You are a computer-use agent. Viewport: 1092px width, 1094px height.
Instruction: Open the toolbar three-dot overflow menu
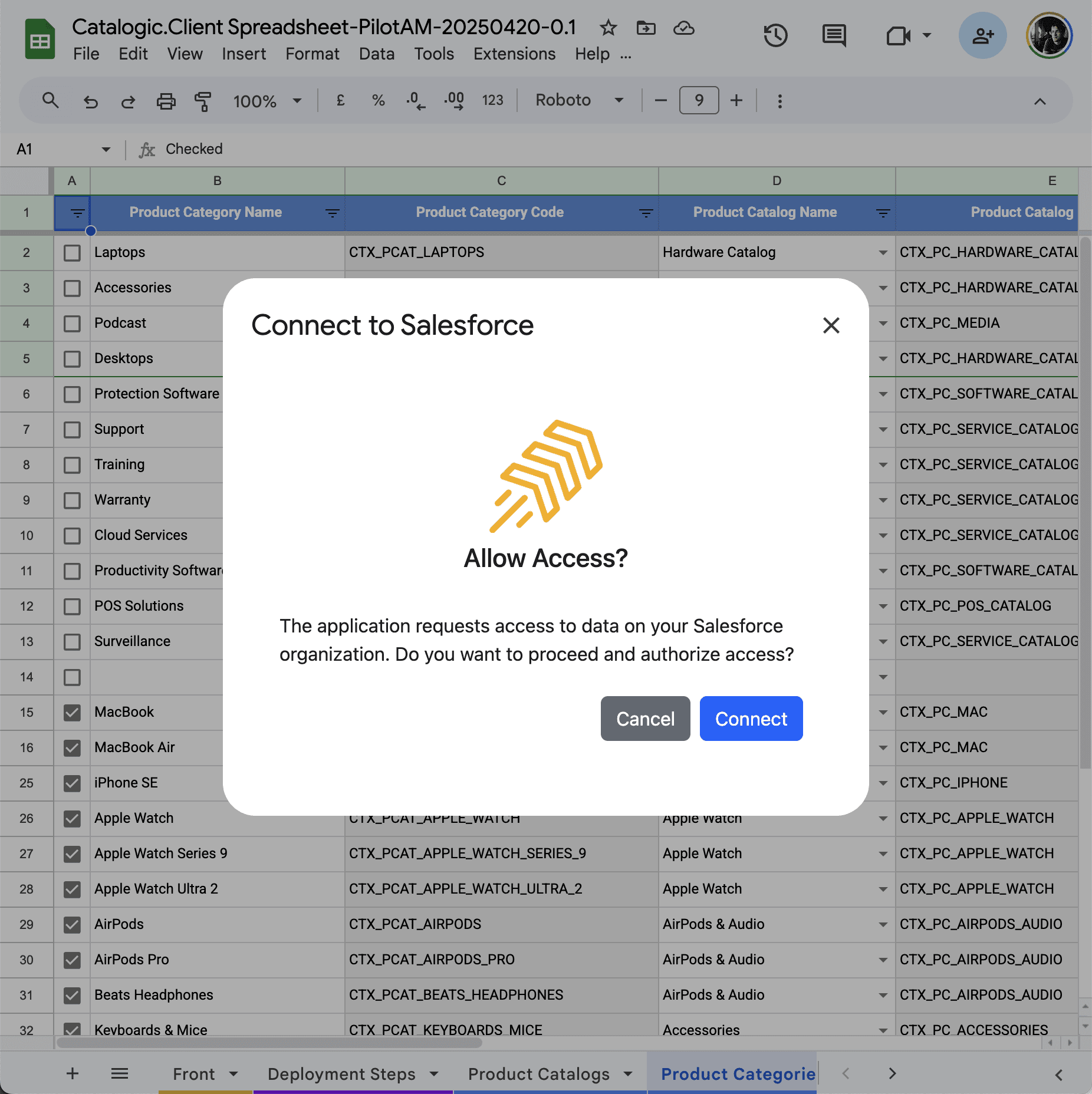[779, 101]
